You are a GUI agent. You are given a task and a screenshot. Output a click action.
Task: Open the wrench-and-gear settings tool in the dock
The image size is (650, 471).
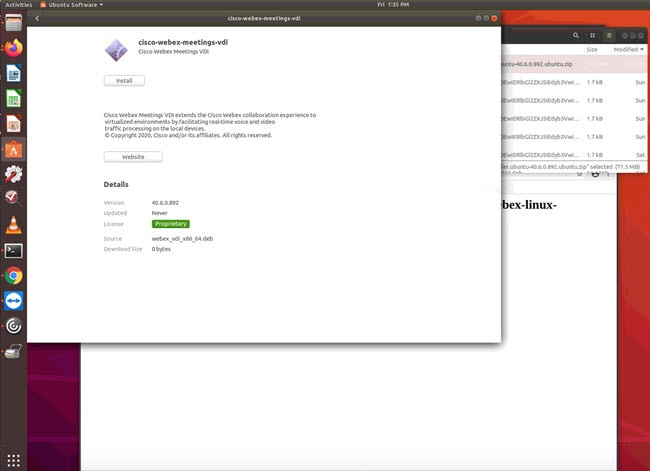click(13, 174)
